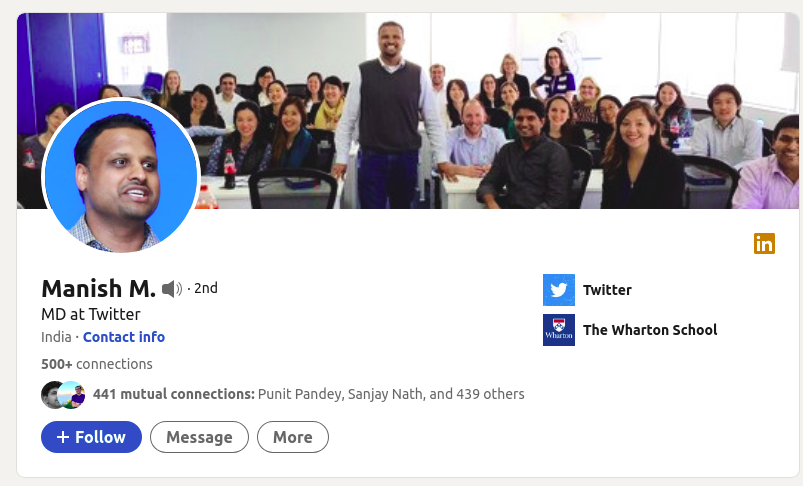Click the gold LinkedIn premium badge icon
Viewport: 803px width, 486px height.
(x=764, y=243)
